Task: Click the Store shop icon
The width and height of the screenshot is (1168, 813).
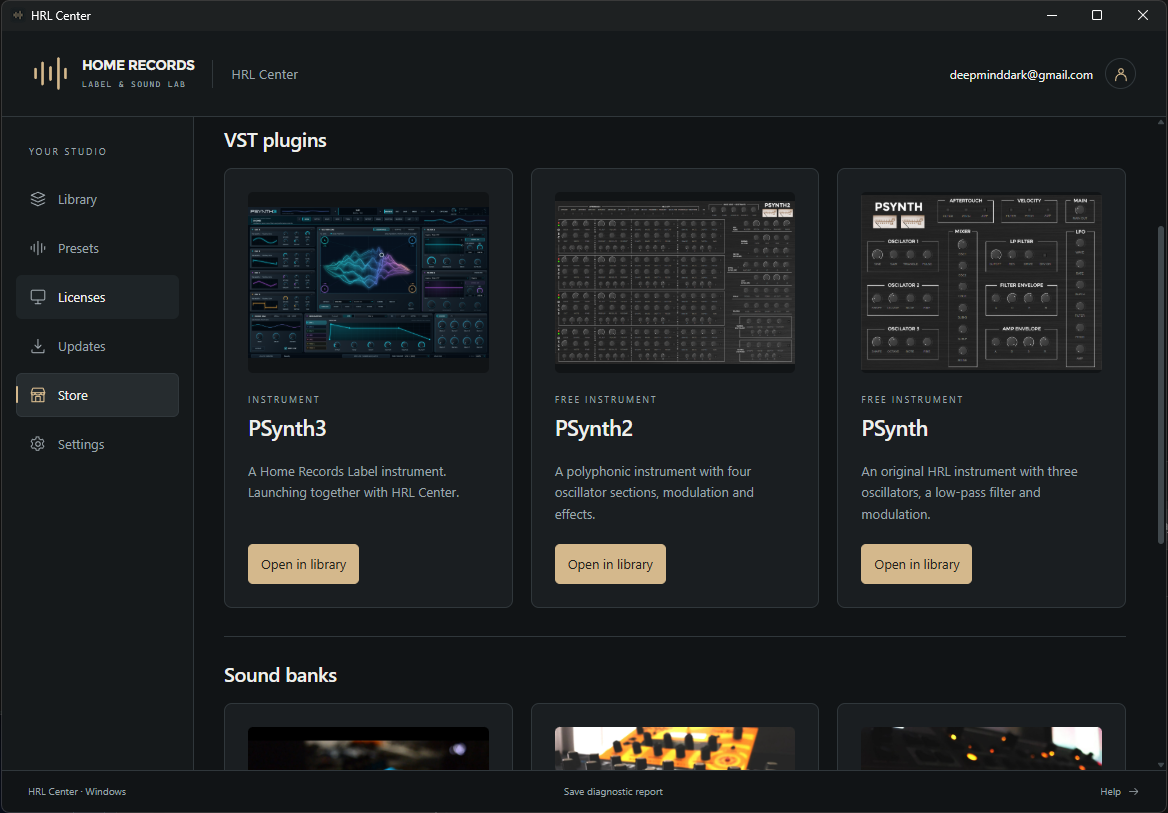Action: [37, 395]
